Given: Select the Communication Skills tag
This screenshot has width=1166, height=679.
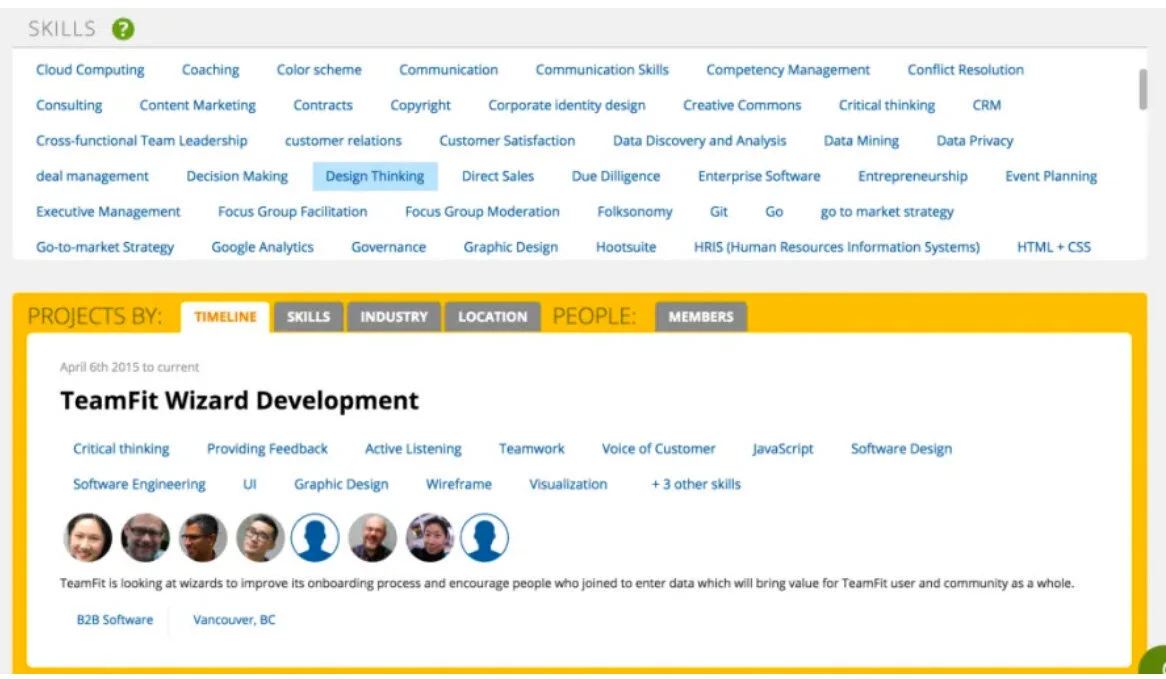Looking at the screenshot, I should click(602, 70).
